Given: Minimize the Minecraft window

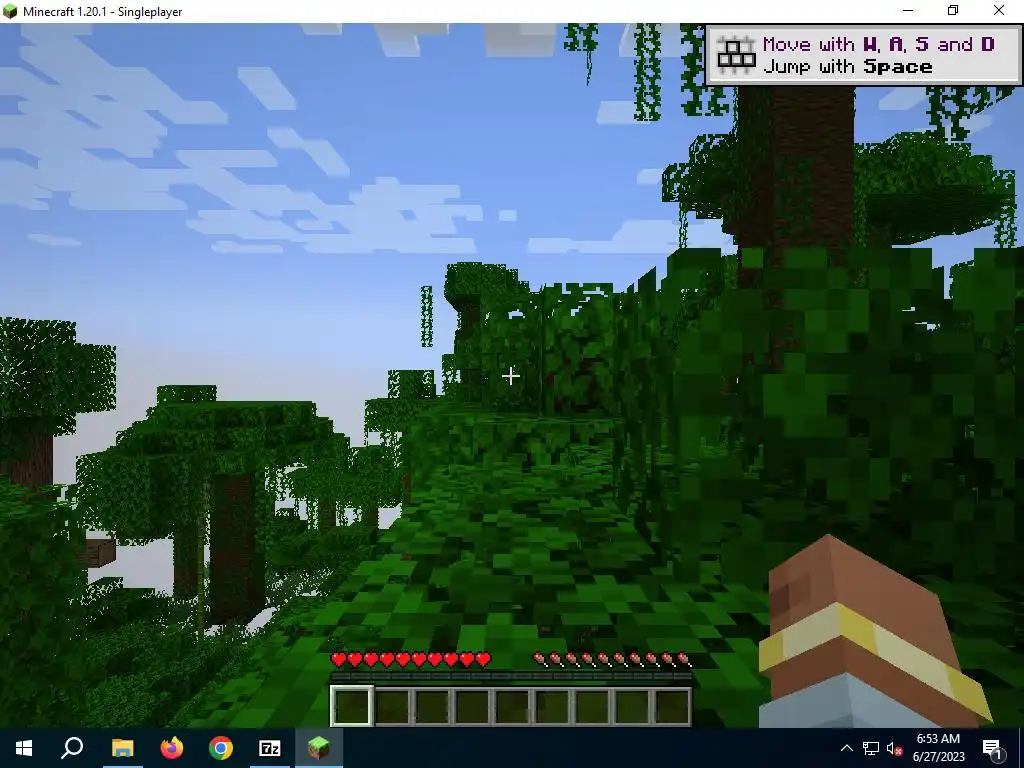Looking at the screenshot, I should click(x=908, y=10).
